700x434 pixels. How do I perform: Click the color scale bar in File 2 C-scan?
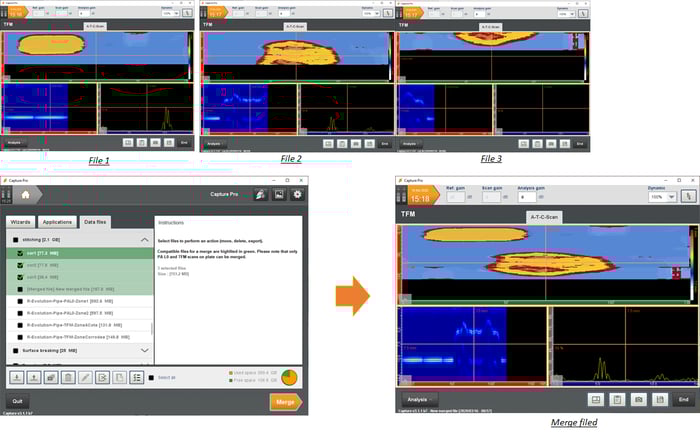click(391, 56)
